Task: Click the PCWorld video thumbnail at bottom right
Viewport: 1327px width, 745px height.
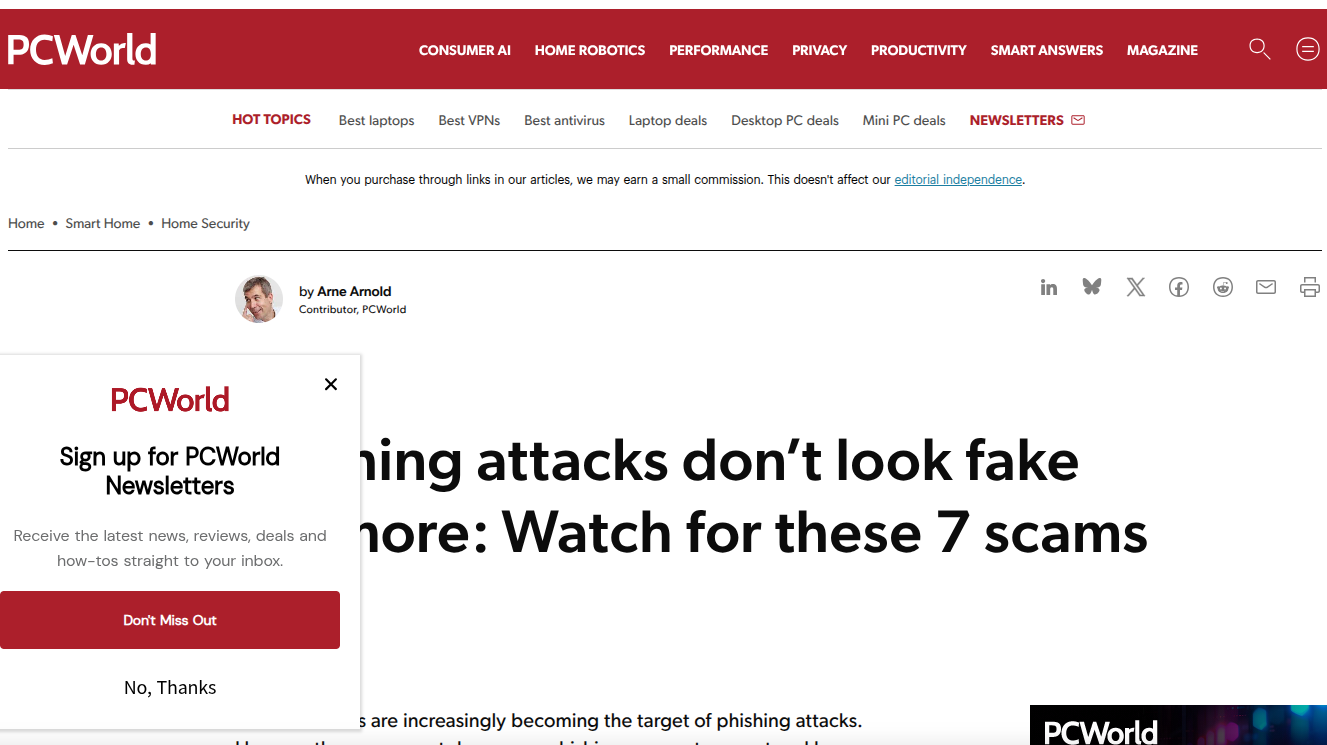Action: coord(1178,725)
